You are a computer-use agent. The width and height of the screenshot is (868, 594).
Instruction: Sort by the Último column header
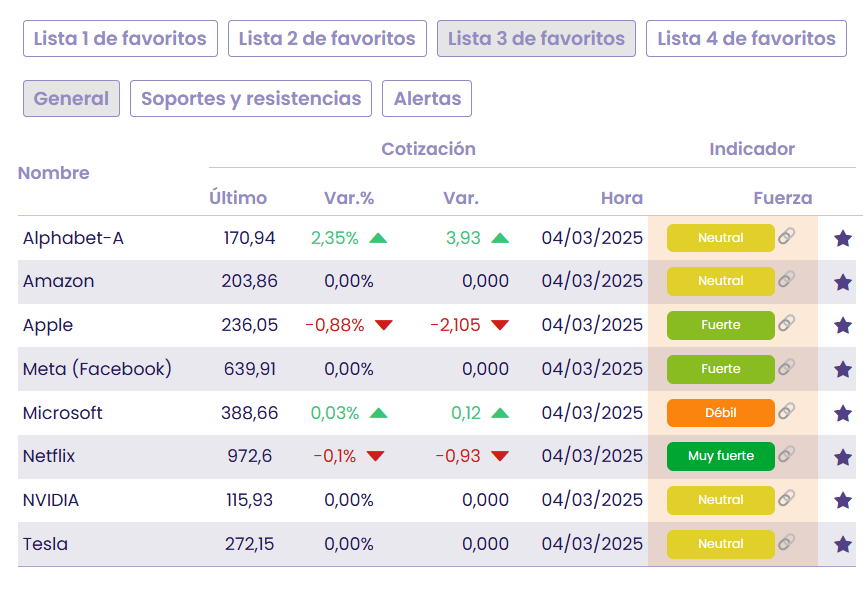click(238, 198)
